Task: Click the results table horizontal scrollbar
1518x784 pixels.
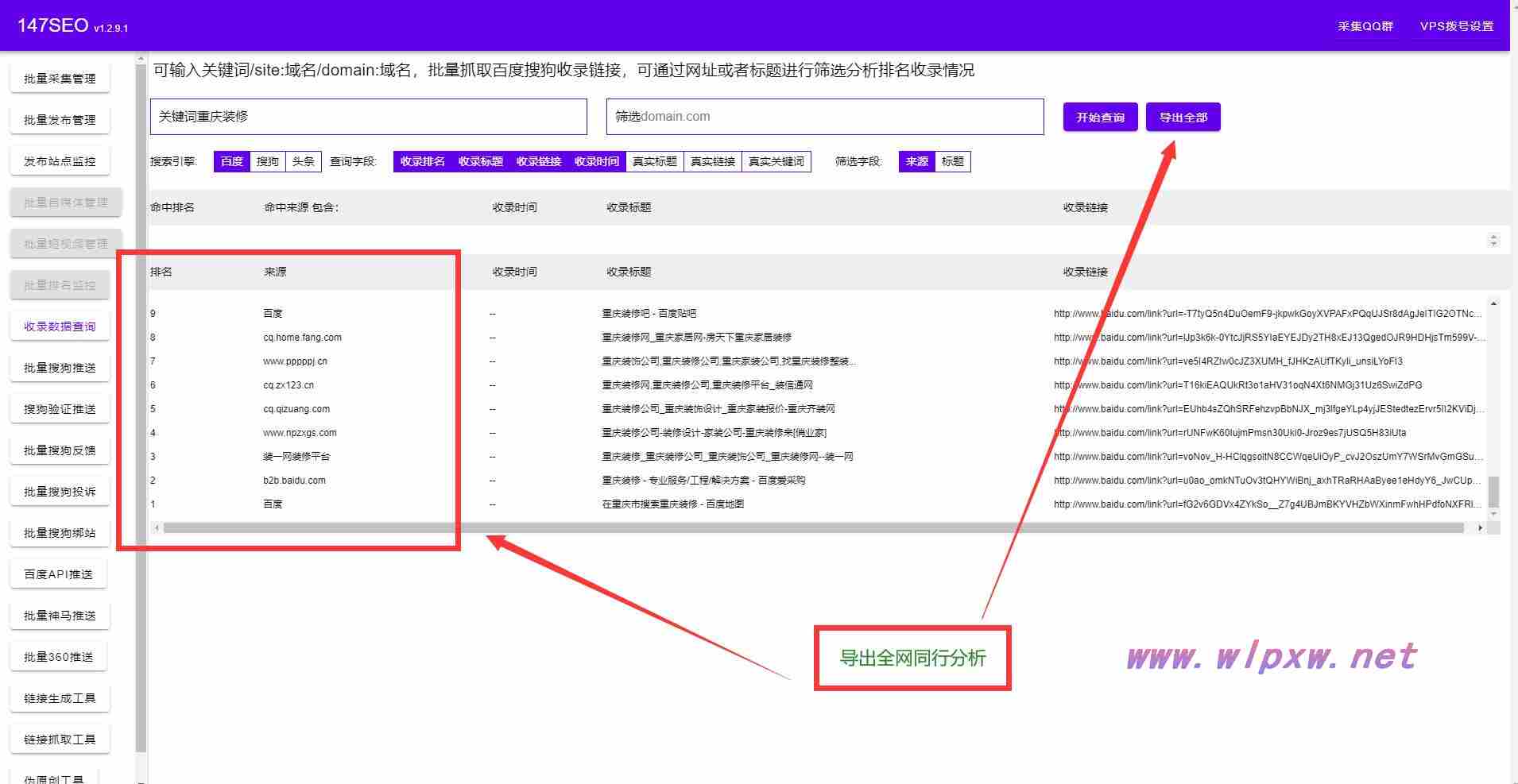Action: coord(813,527)
